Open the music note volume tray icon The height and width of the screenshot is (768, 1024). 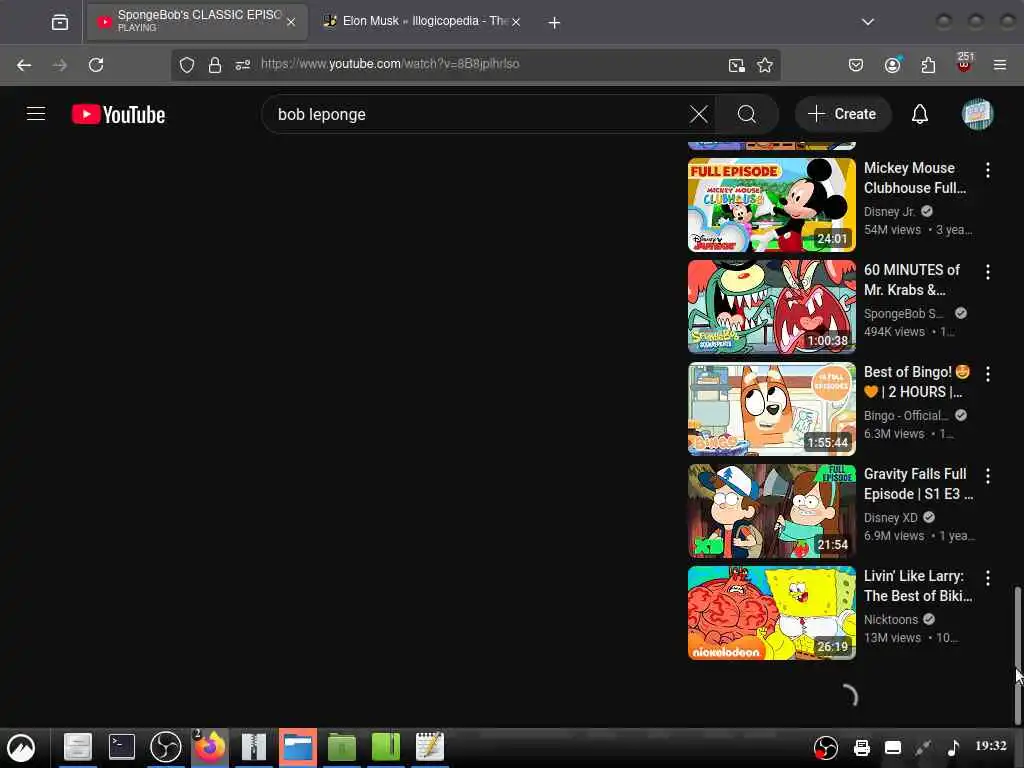click(x=954, y=748)
